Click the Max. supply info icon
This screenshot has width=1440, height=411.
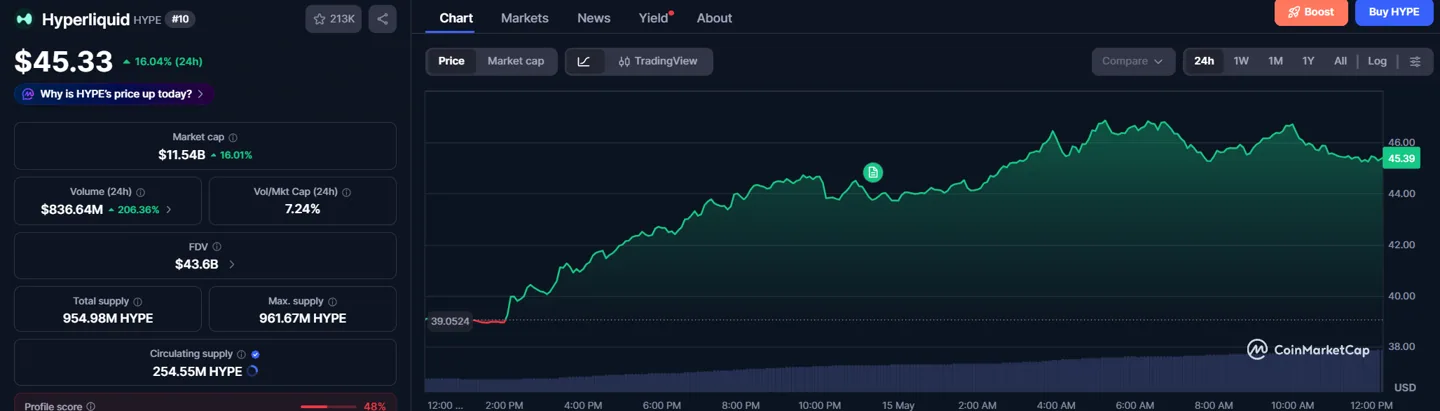(333, 301)
